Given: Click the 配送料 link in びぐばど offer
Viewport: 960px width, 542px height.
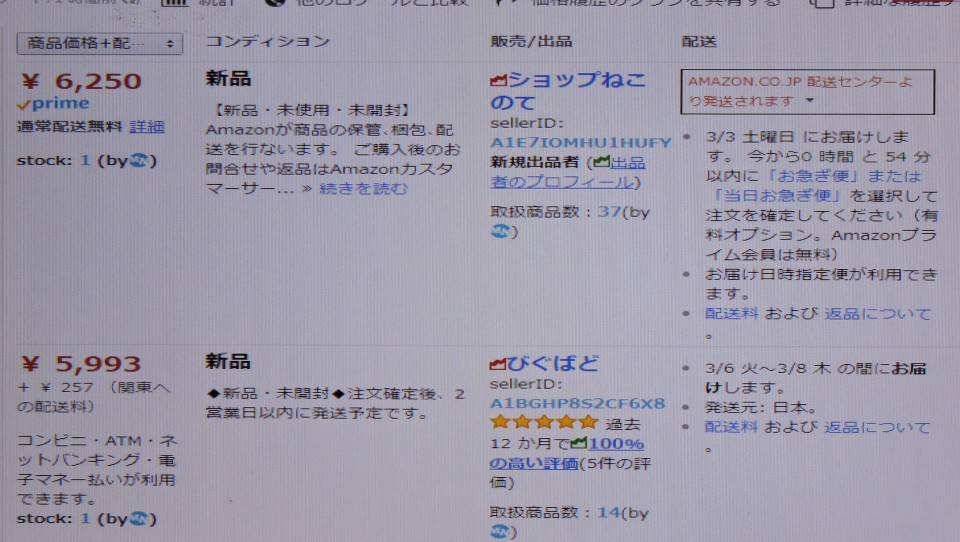Looking at the screenshot, I should 731,427.
